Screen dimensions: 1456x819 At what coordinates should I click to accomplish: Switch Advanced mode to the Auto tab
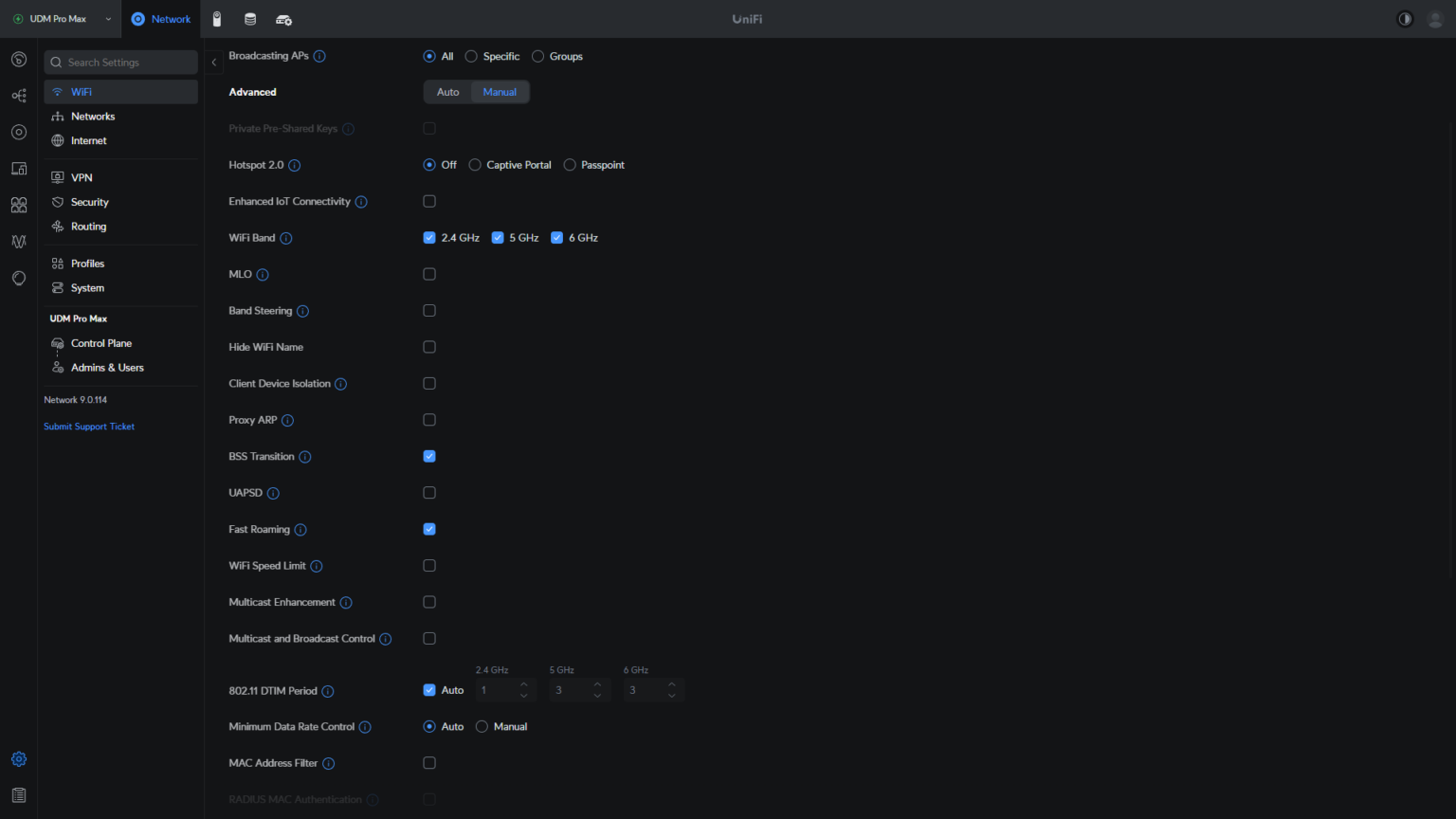pos(447,92)
